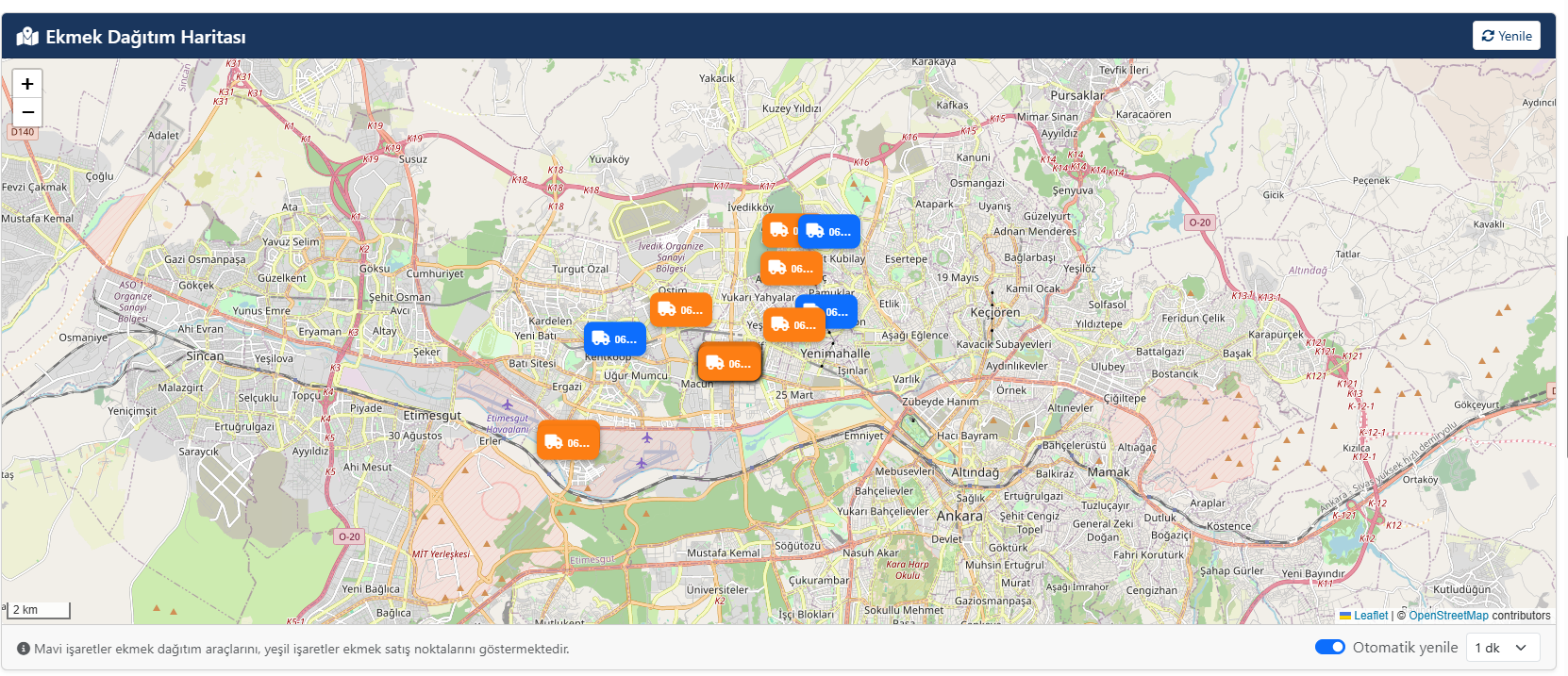The width and height of the screenshot is (1568, 676).
Task: Select blue truck marker near İvedikköy
Action: [829, 231]
